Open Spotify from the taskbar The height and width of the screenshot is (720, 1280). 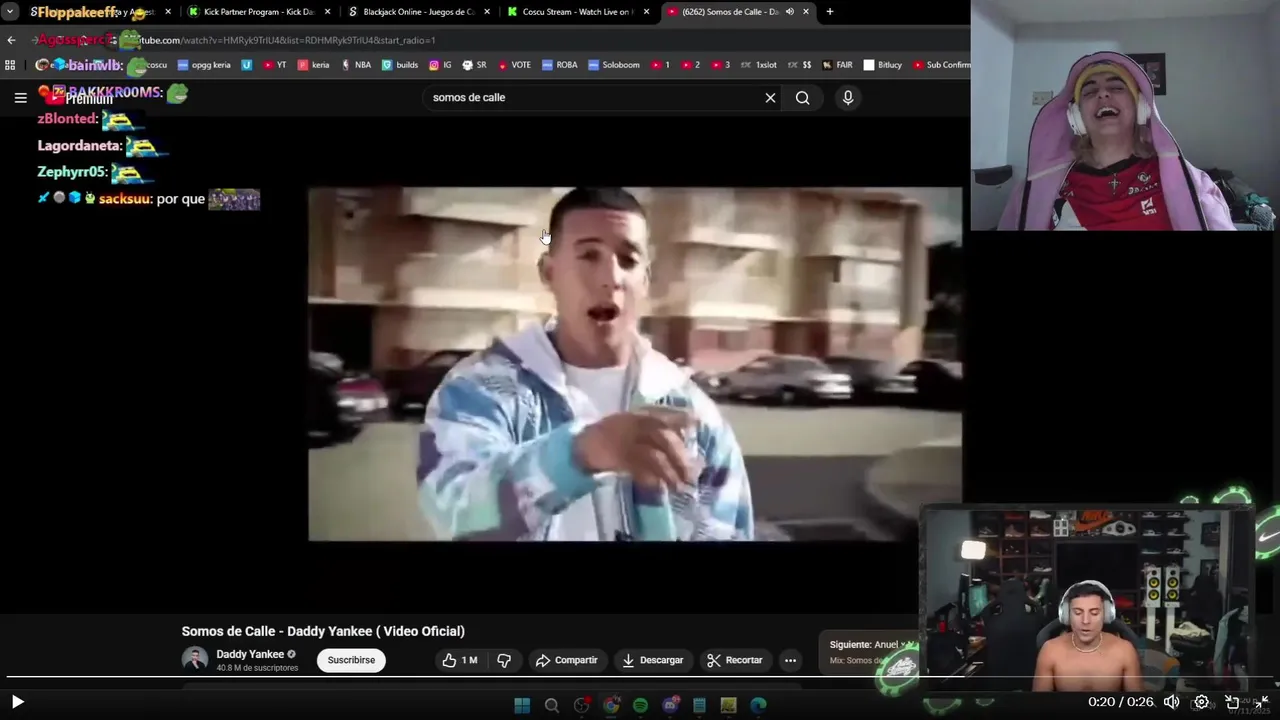pyautogui.click(x=640, y=705)
